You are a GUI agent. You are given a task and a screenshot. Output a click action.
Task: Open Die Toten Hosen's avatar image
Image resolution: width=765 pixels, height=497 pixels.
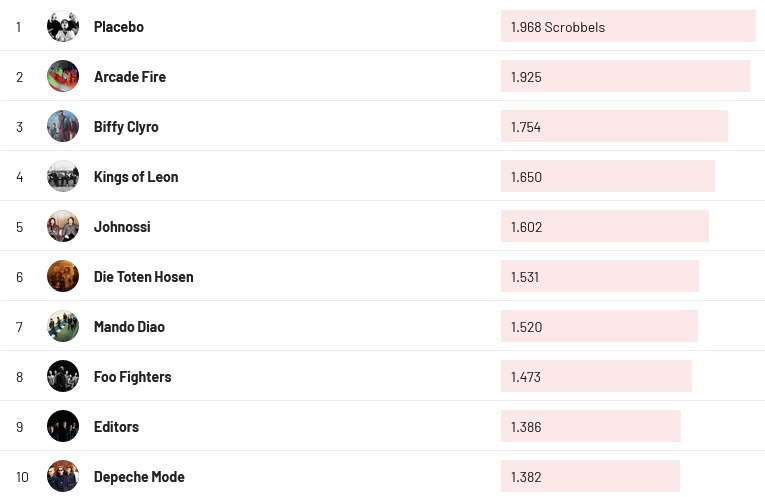tap(63, 277)
